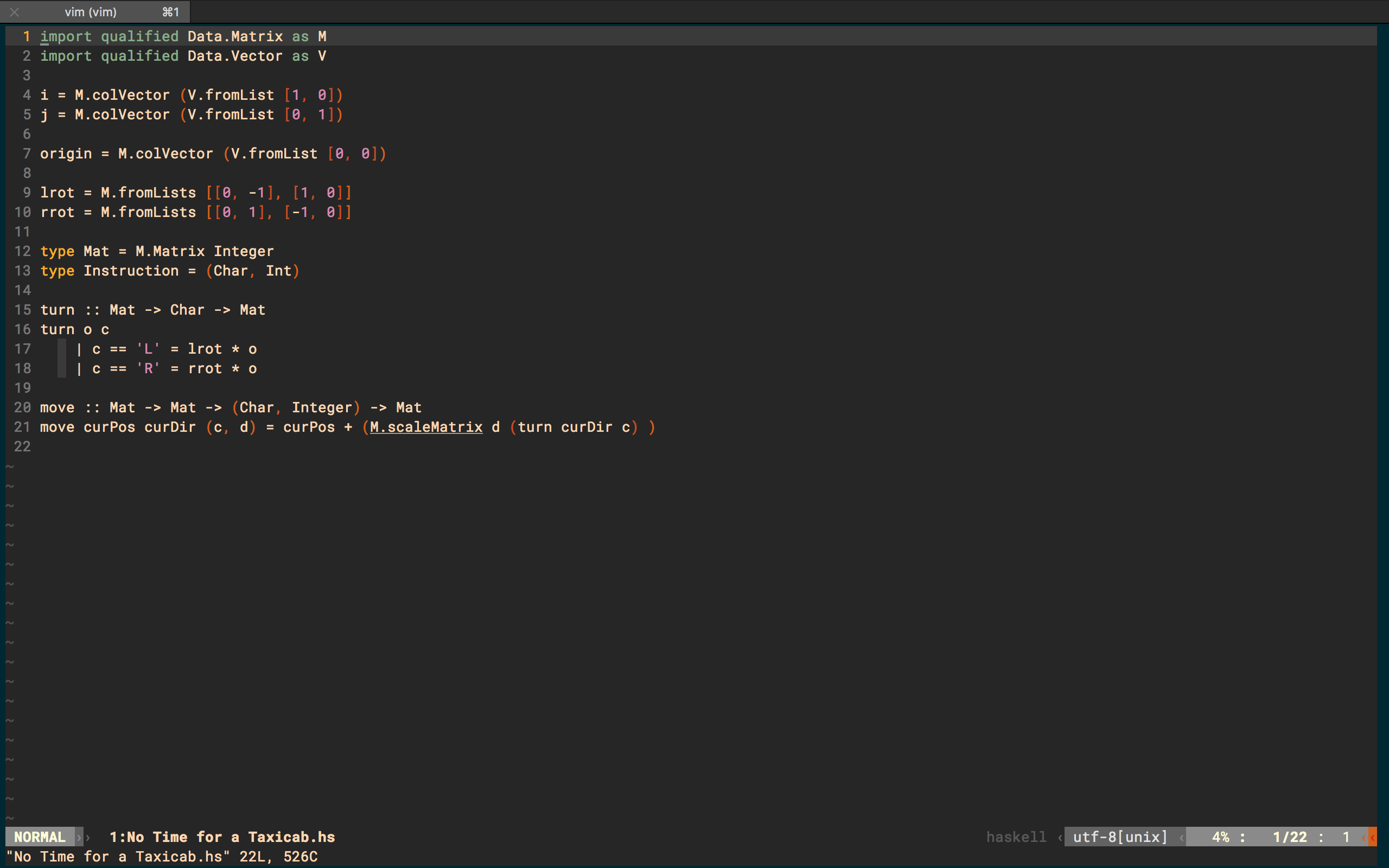This screenshot has width=1389, height=868.
Task: Click the 4% position indicator
Action: [x=1220, y=837]
